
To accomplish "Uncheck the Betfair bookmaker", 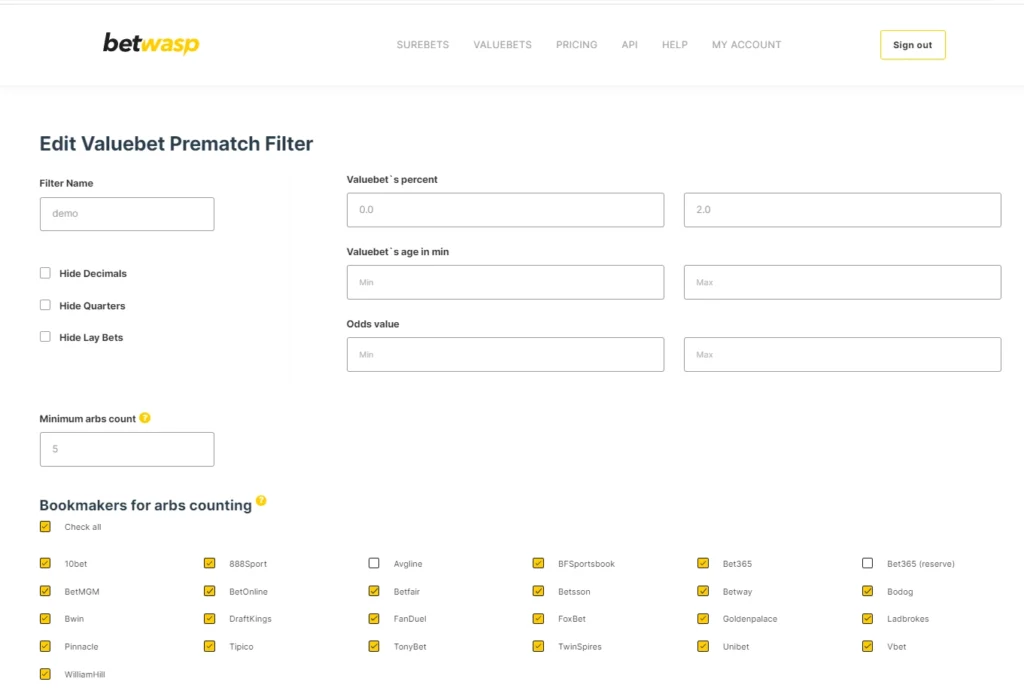I will click(x=374, y=591).
